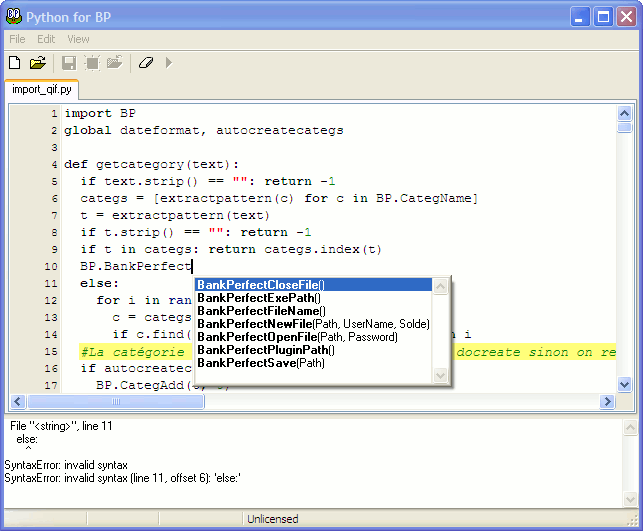Screen dimensions: 643x531
Task: Click 'global dateformat, autocreatecategs' line
Action: (x=204, y=130)
